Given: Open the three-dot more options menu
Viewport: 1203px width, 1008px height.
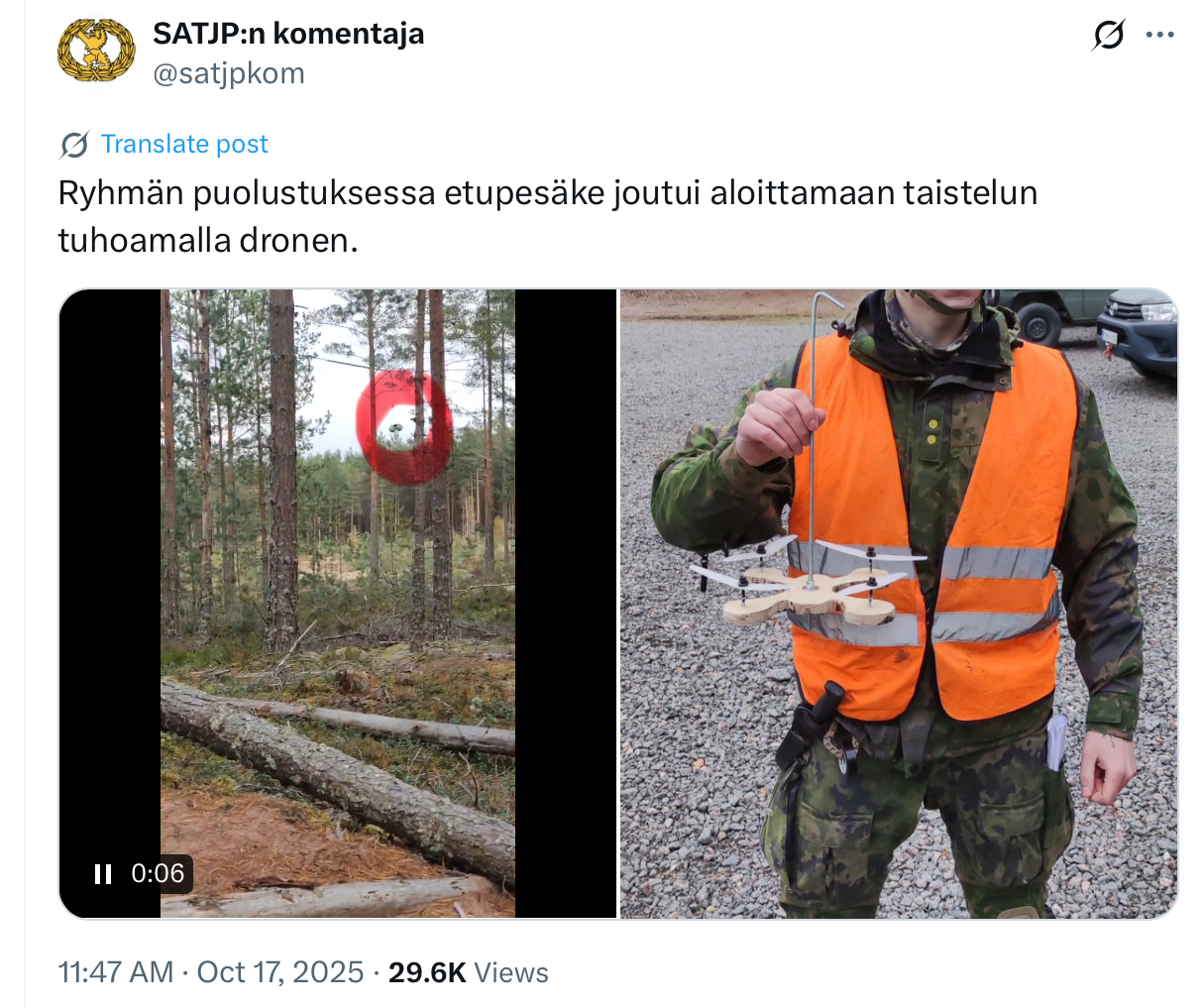Looking at the screenshot, I should point(1159,35).
